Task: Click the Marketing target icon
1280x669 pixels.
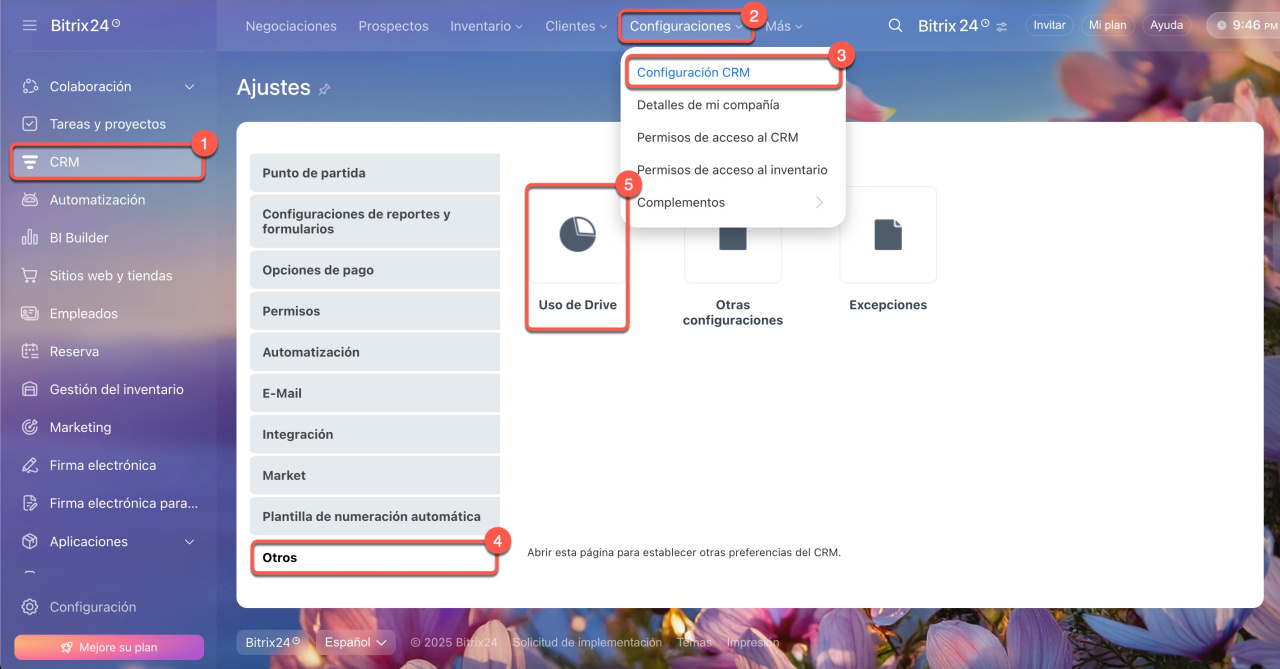Action: click(x=30, y=427)
